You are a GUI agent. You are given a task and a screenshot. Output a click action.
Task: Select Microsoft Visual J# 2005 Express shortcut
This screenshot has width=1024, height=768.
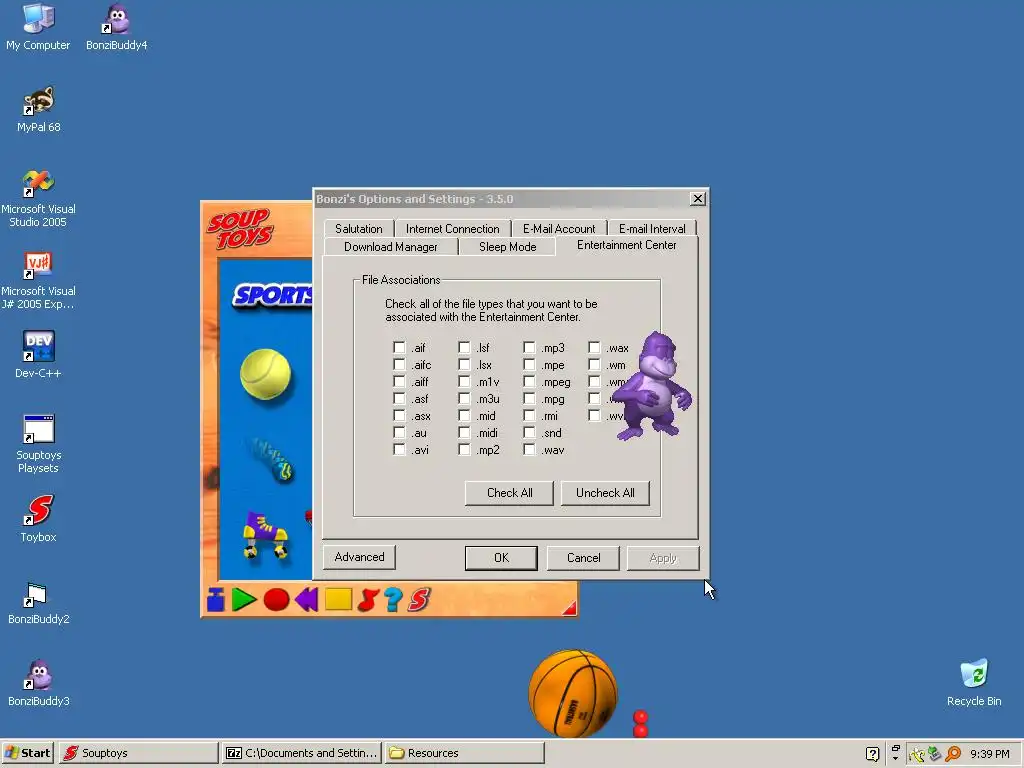[x=38, y=280]
